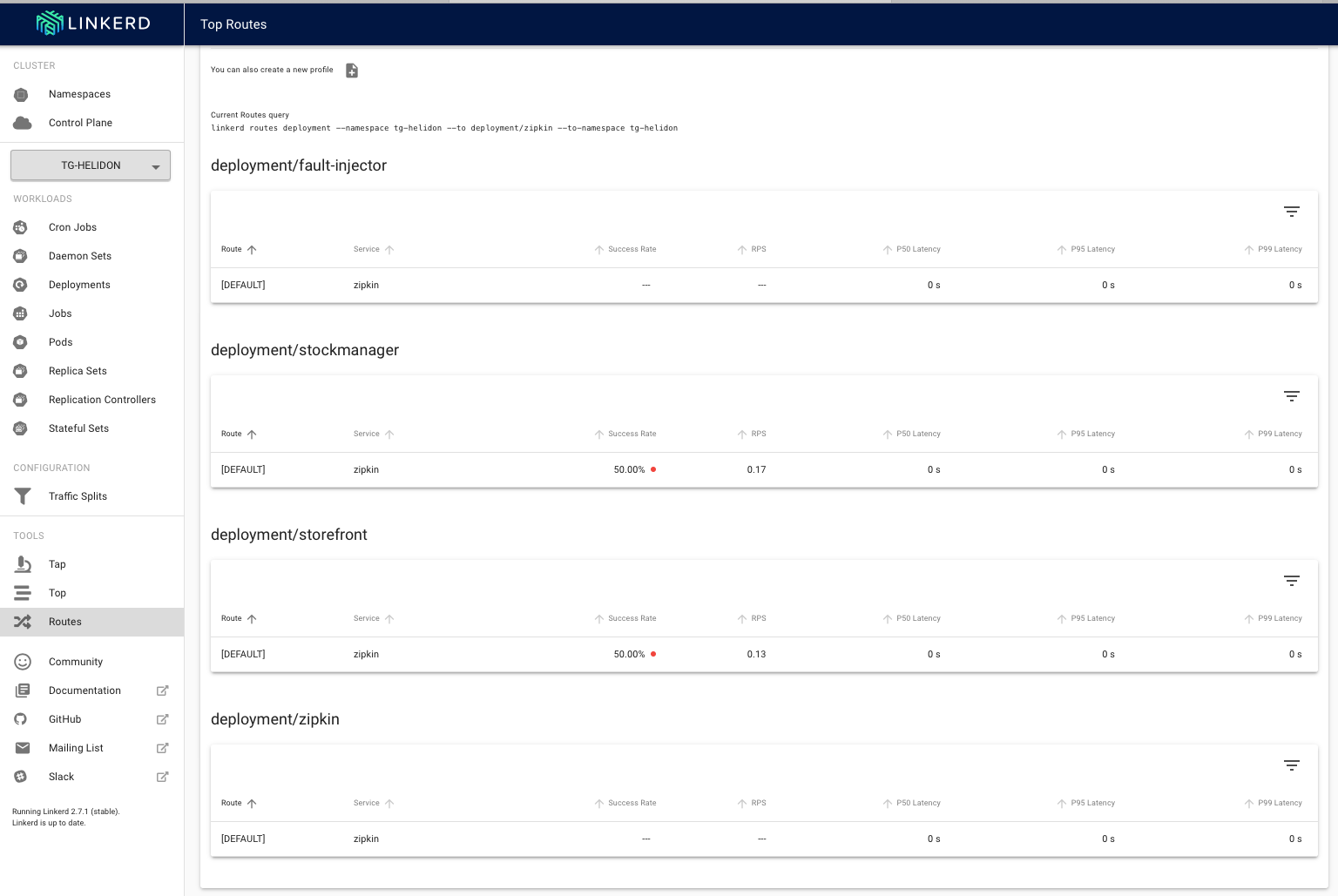Image resolution: width=1338 pixels, height=896 pixels.
Task: Open the TG-HELIDON namespace dropdown
Action: pyautogui.click(x=91, y=165)
